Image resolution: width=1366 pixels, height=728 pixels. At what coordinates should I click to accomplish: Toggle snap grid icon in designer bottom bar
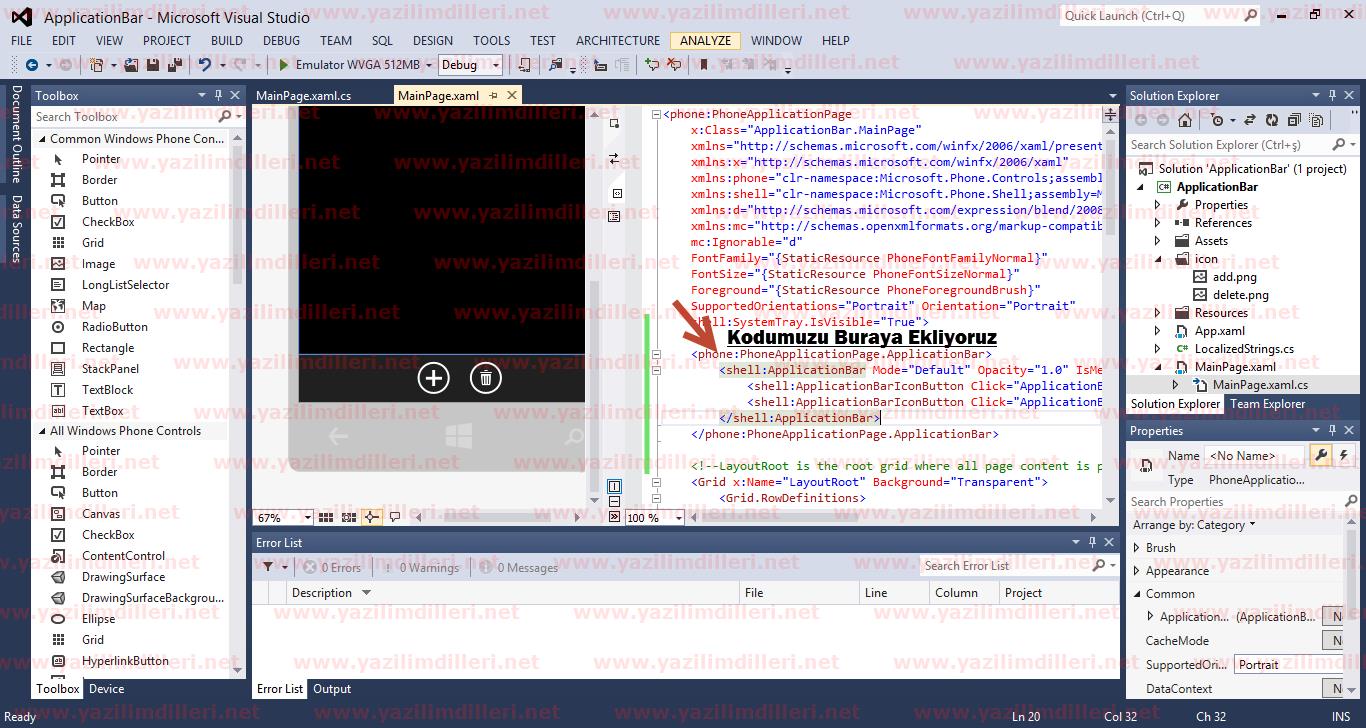[x=326, y=518]
